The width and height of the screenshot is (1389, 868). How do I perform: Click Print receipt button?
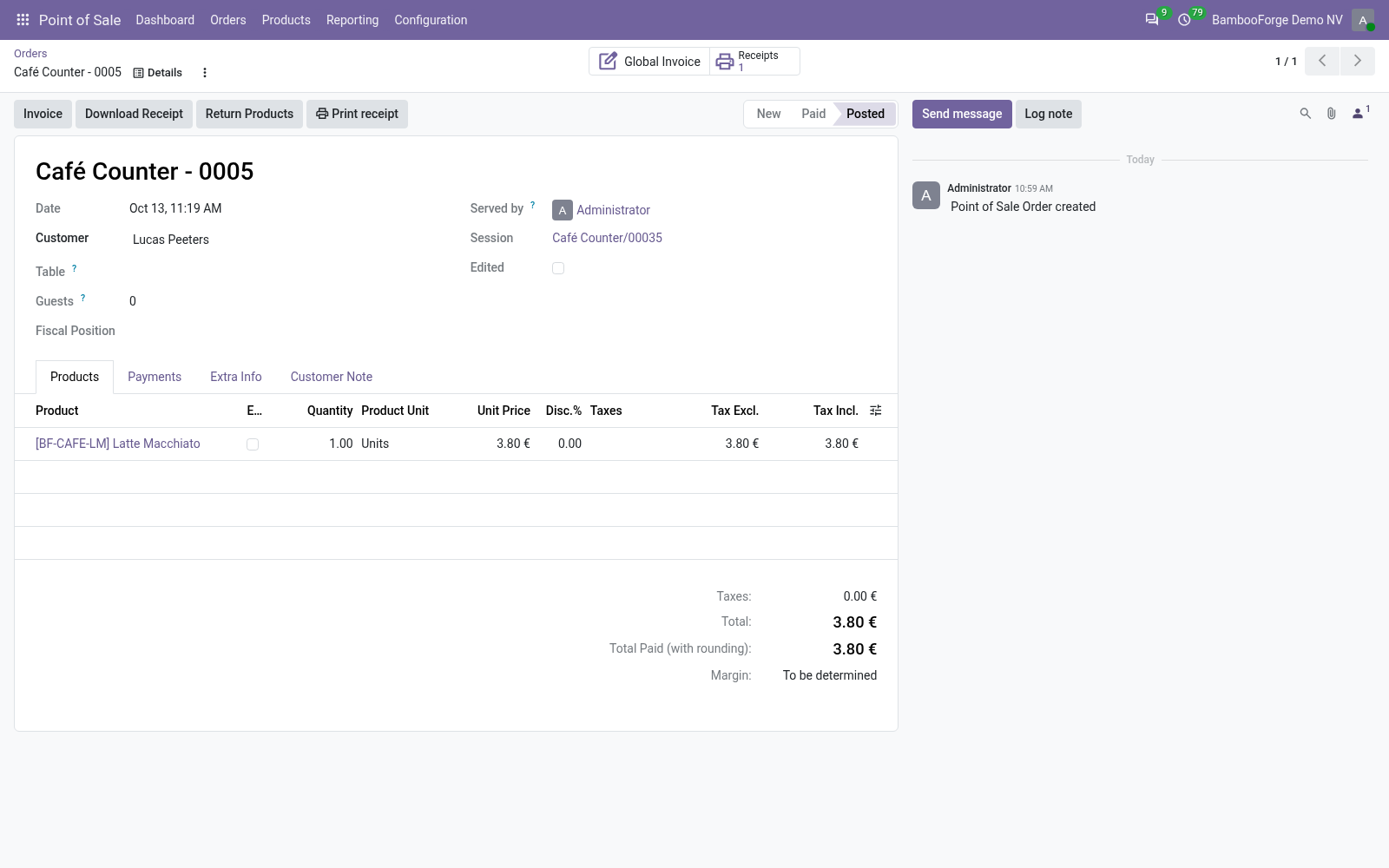pos(357,114)
